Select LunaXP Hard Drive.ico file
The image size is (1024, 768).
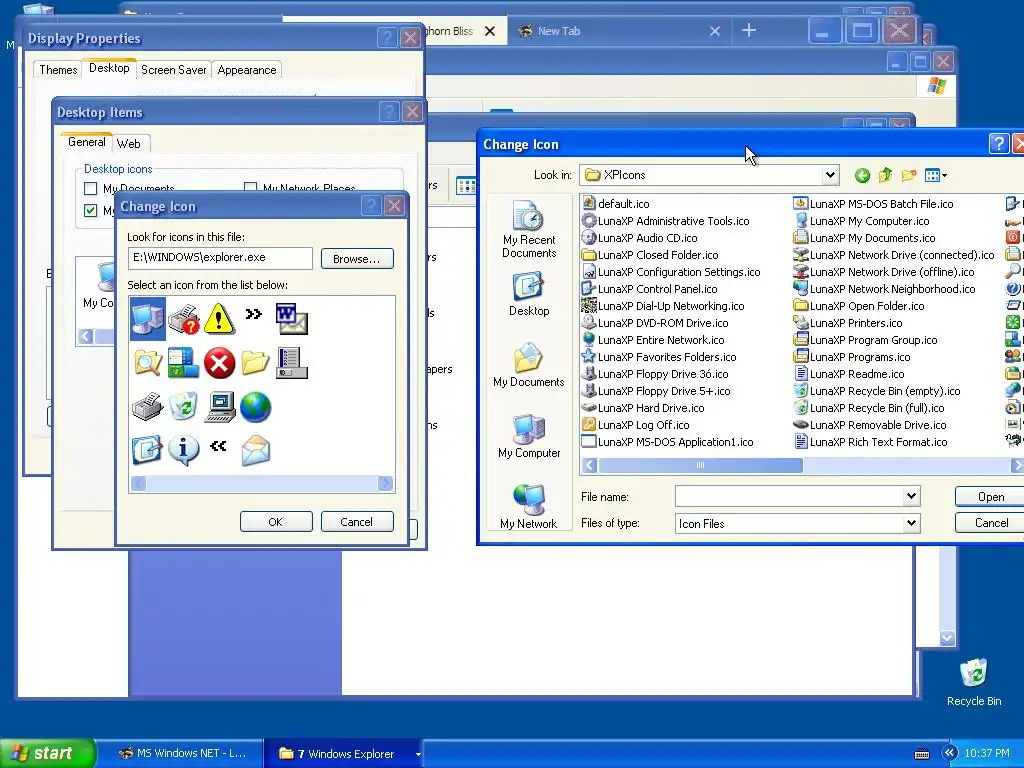pyautogui.click(x=643, y=408)
